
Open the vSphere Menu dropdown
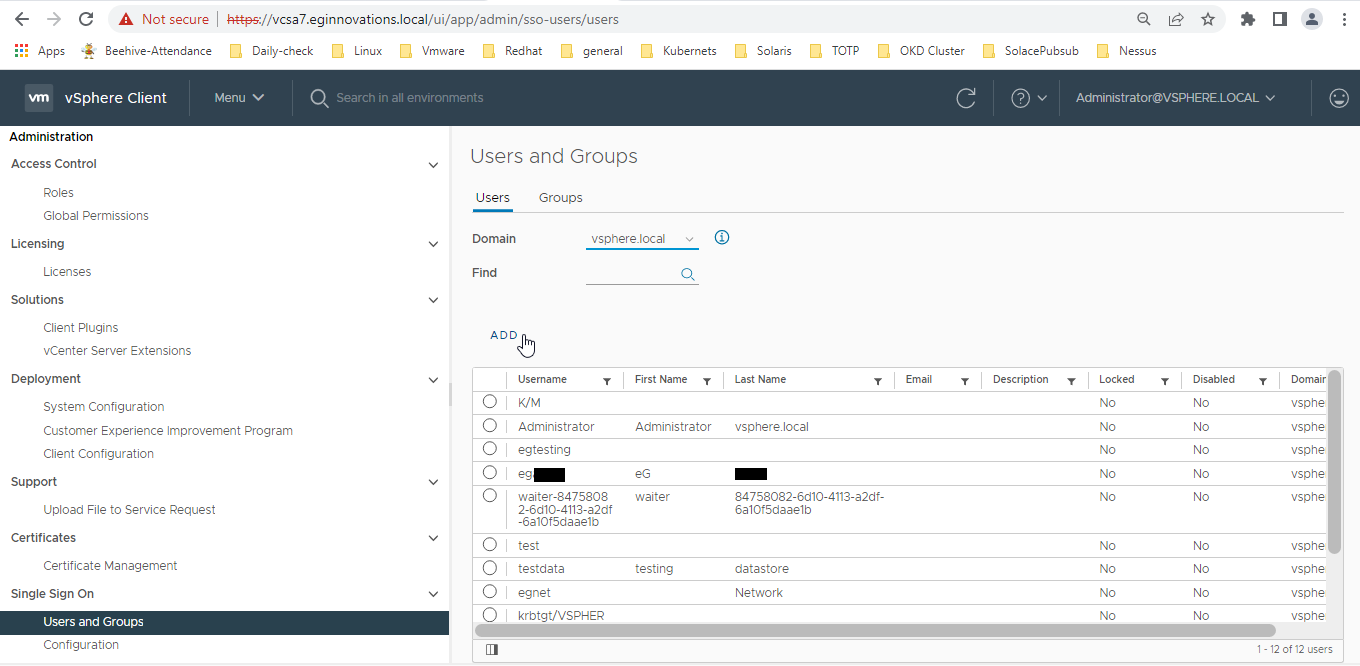tap(240, 98)
